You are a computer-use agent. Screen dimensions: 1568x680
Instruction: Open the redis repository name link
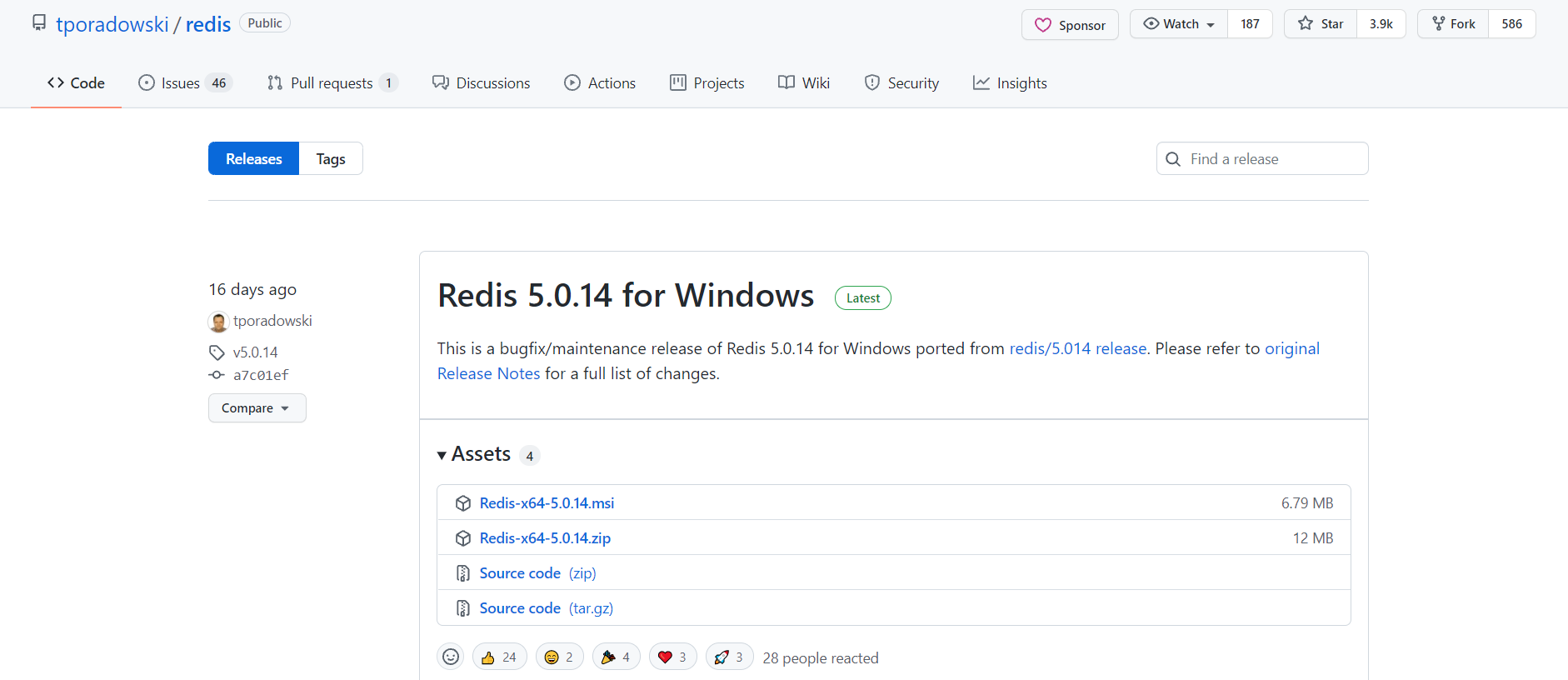pyautogui.click(x=208, y=24)
